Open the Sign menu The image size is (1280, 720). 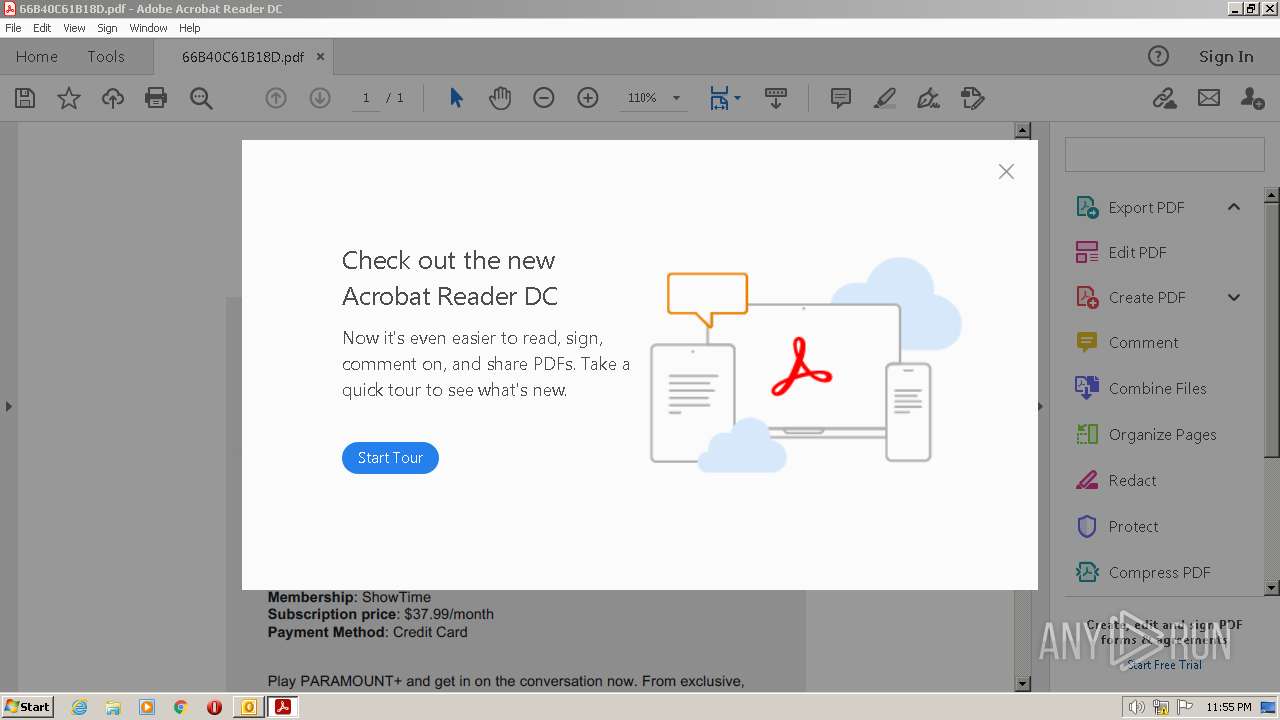pos(107,28)
